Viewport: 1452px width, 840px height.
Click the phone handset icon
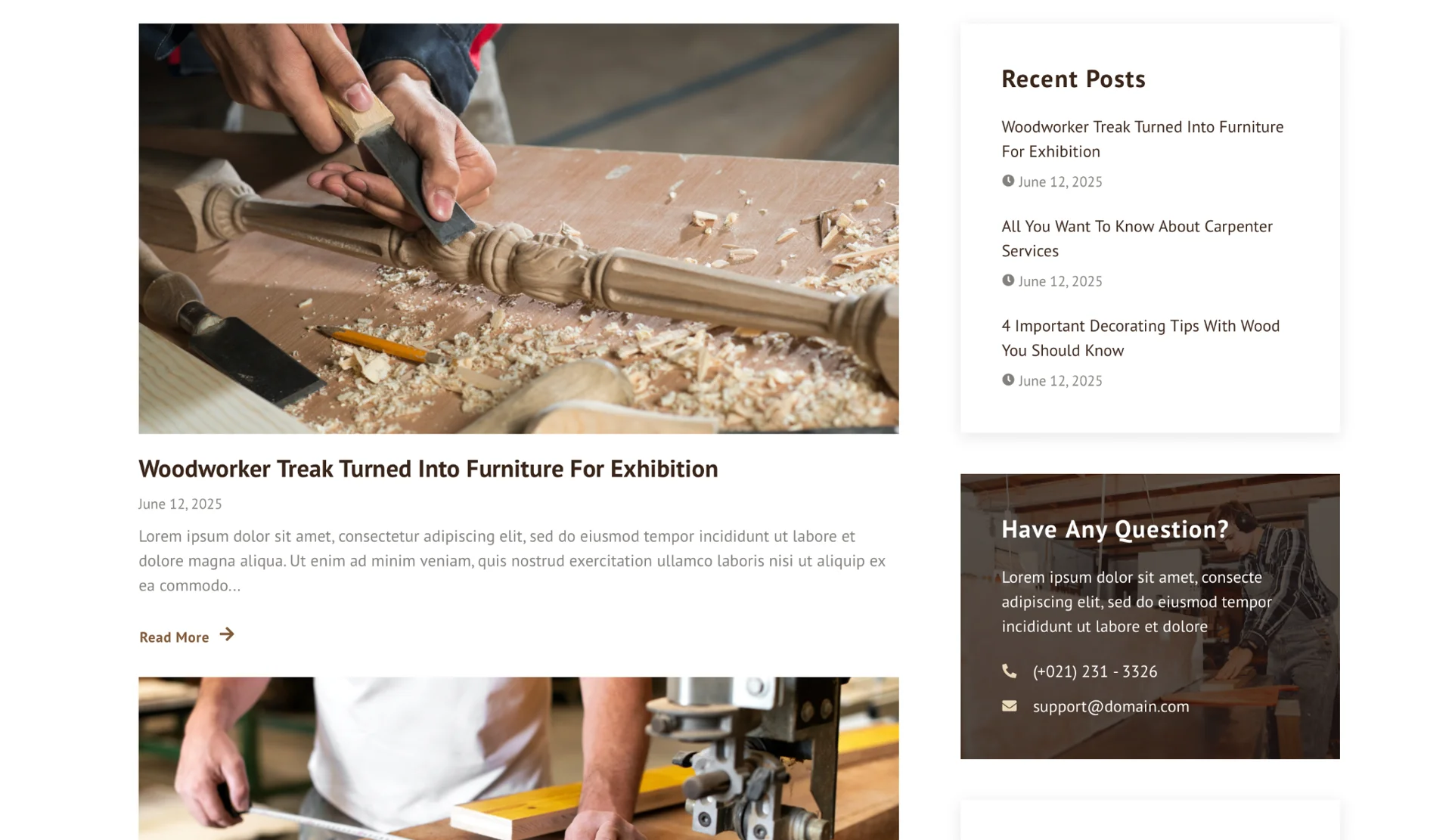tap(1009, 671)
